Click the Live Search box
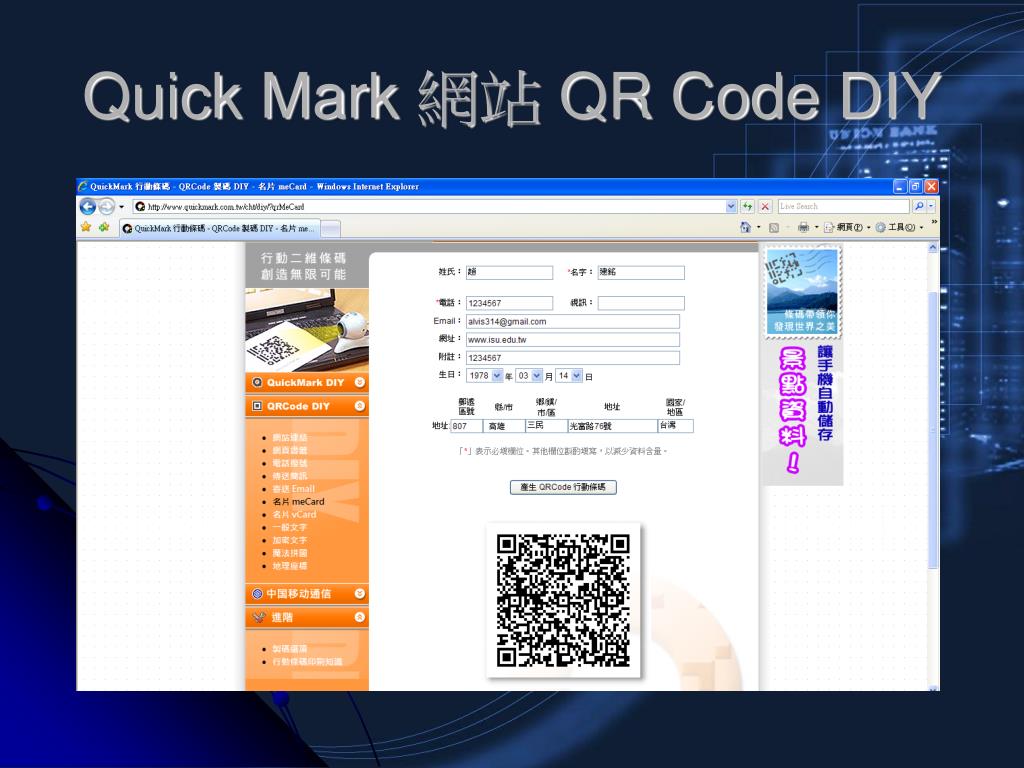The width and height of the screenshot is (1024, 768). tap(843, 206)
